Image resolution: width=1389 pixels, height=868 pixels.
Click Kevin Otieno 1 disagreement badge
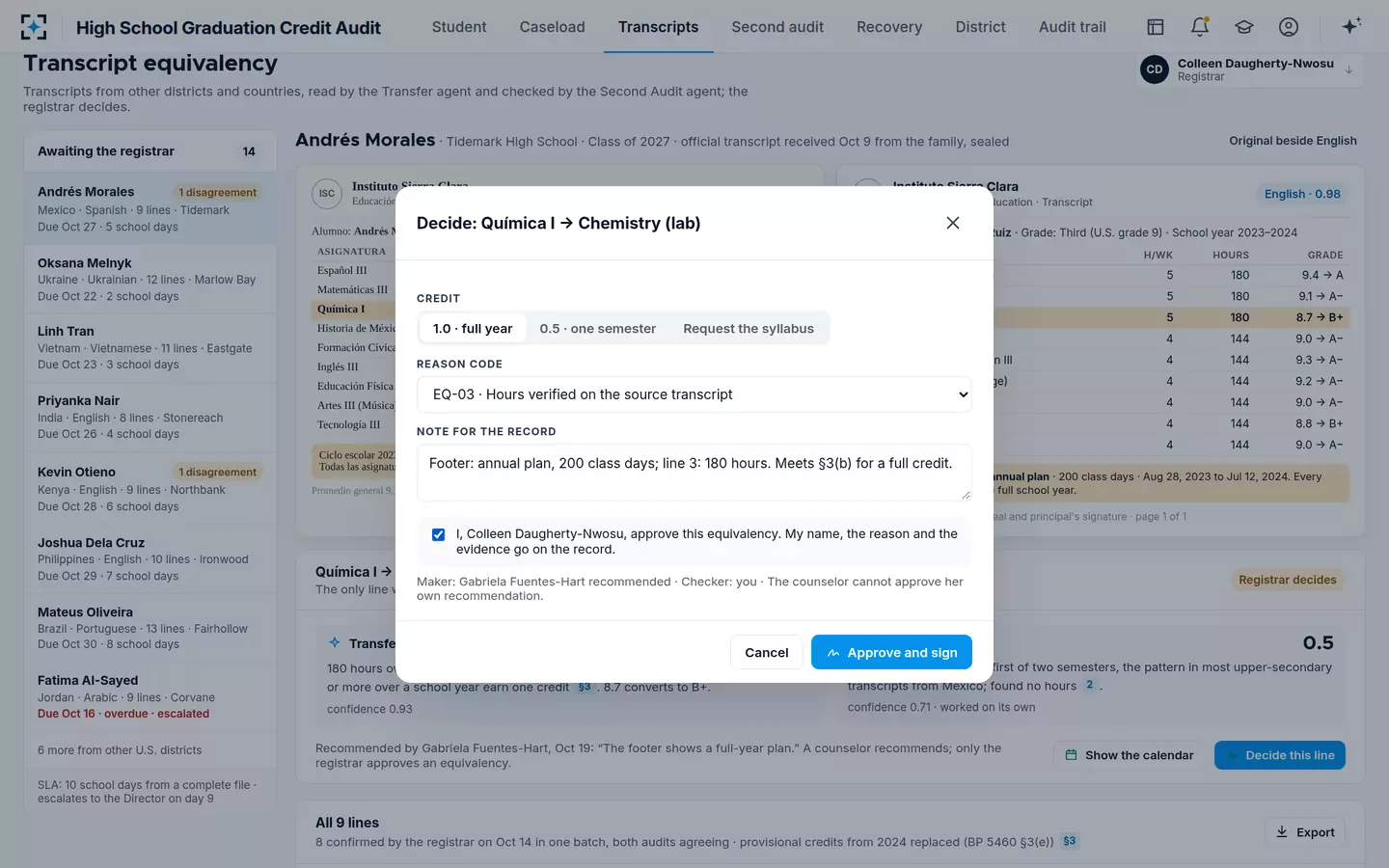(217, 473)
